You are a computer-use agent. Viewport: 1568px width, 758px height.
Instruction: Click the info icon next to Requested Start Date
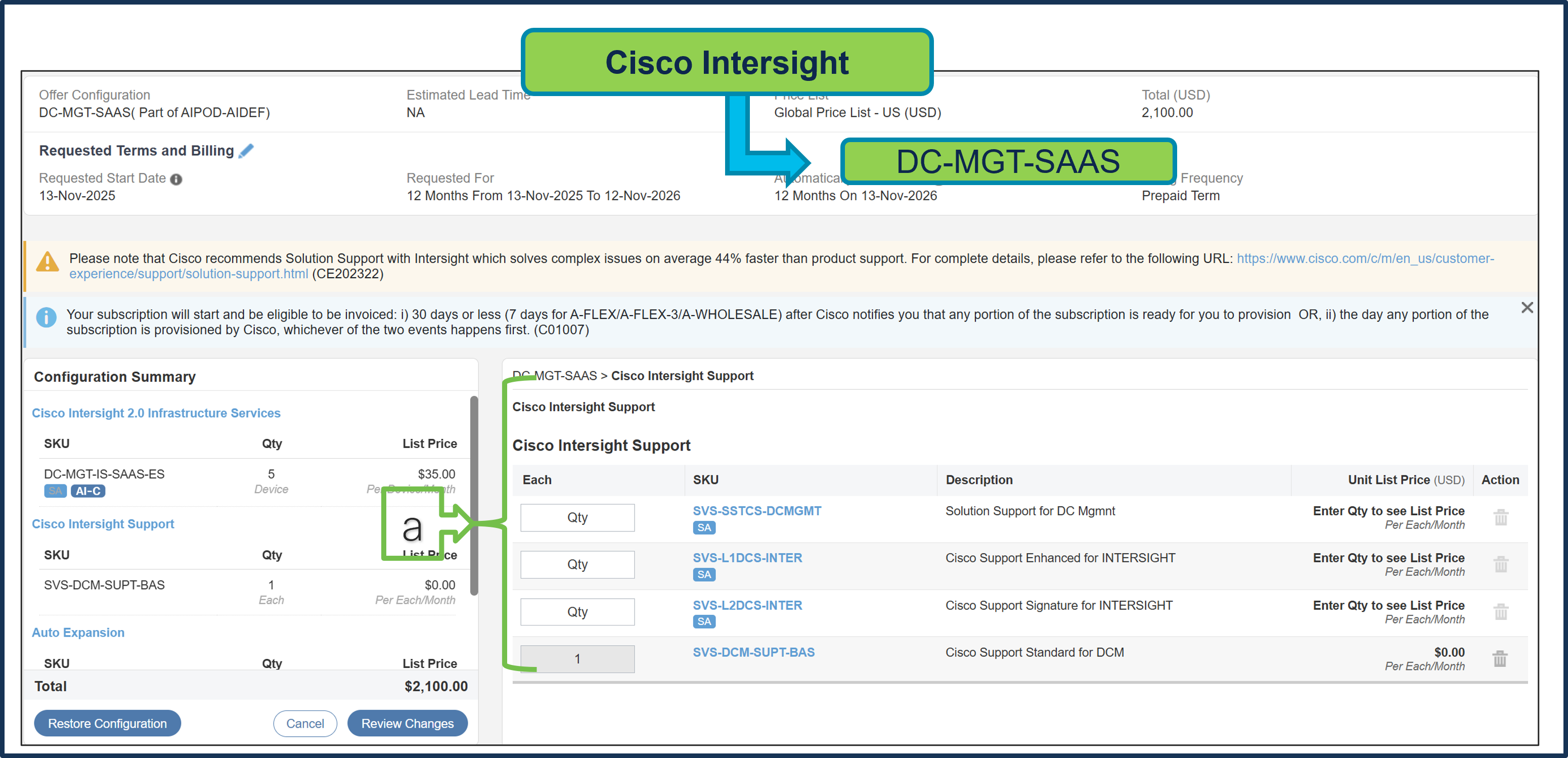[176, 179]
